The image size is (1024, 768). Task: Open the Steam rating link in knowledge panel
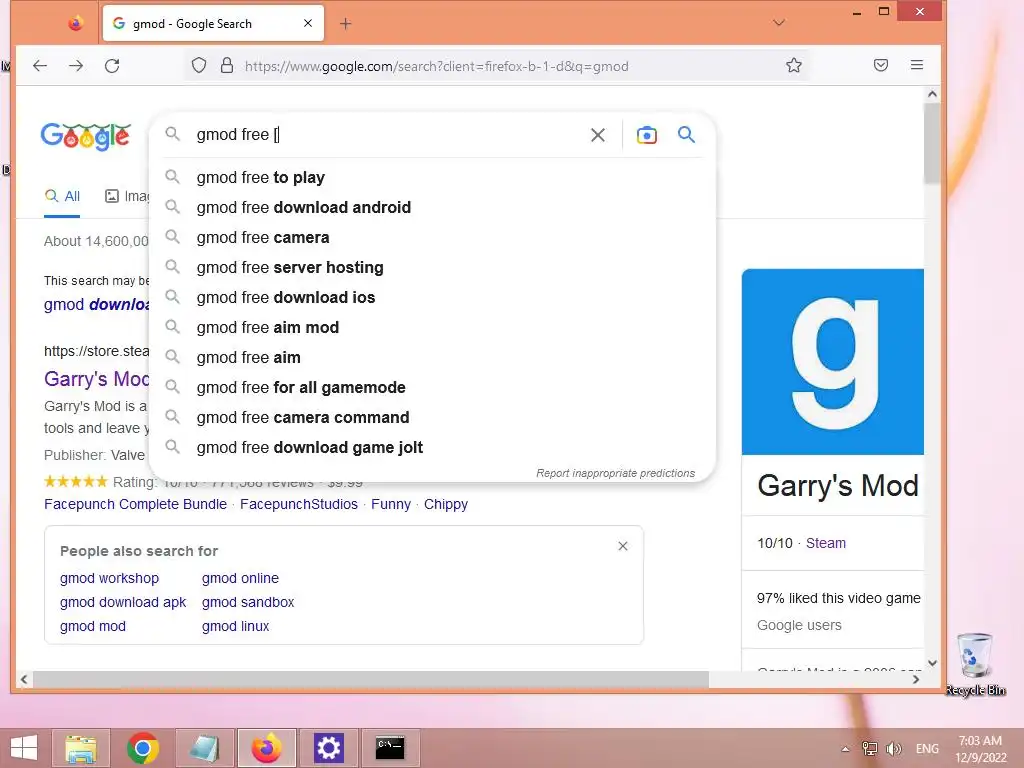825,543
